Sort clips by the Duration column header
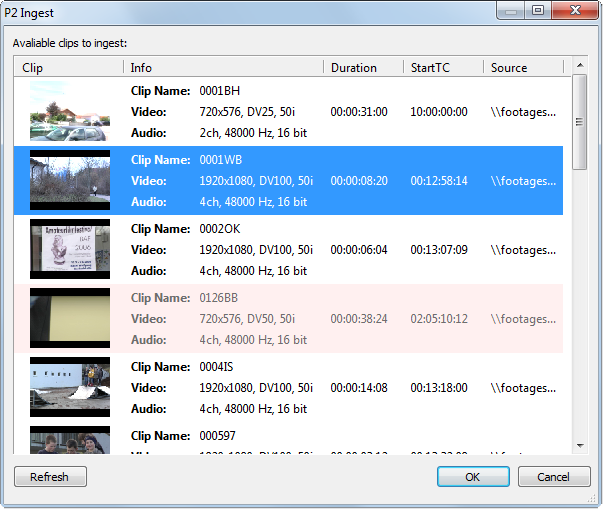Image resolution: width=603 pixels, height=509 pixels. pyautogui.click(x=363, y=67)
